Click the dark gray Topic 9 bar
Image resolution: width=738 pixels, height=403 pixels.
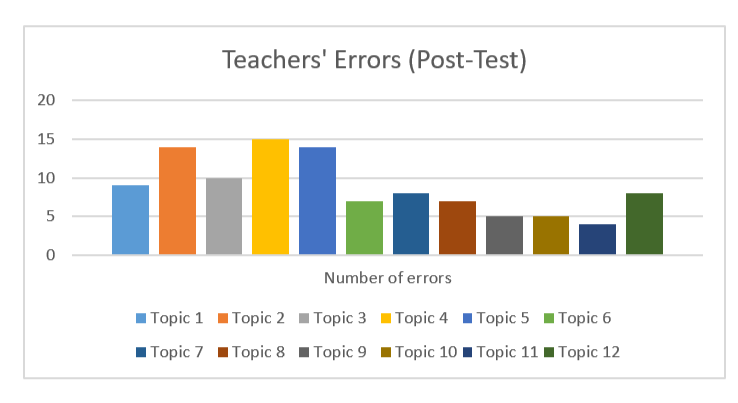(505, 235)
